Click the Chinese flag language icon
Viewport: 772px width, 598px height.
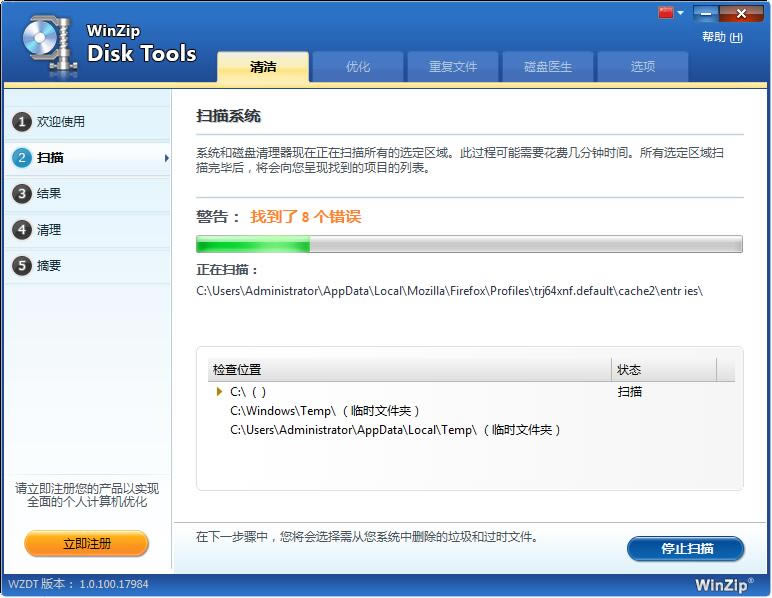click(666, 12)
